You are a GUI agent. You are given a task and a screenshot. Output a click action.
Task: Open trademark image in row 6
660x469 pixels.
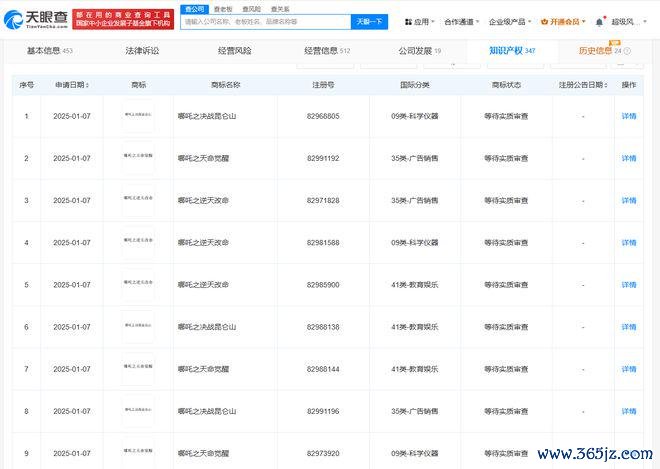[138, 326]
